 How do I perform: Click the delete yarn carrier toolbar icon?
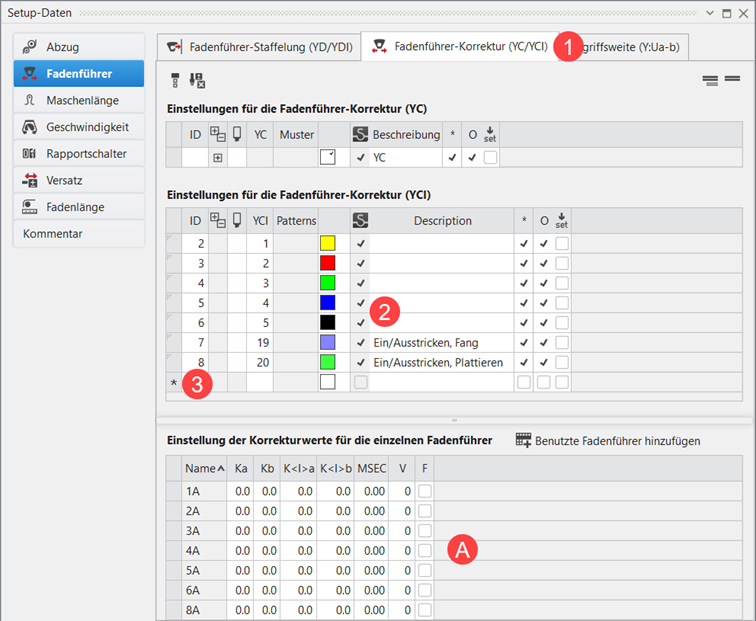click(197, 80)
